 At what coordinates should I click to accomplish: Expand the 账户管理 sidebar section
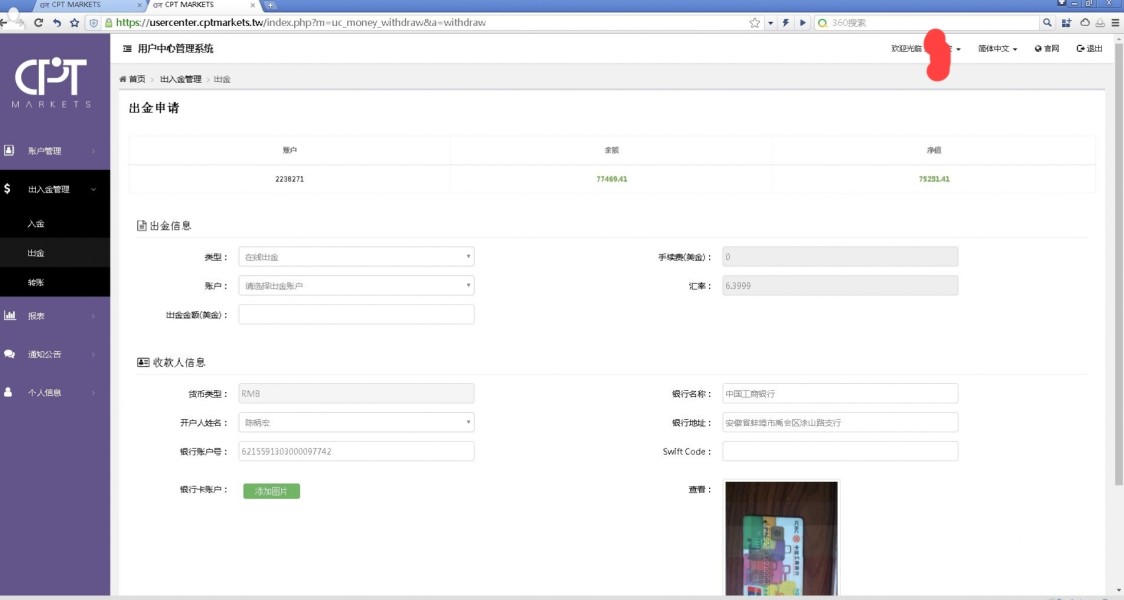pos(55,151)
